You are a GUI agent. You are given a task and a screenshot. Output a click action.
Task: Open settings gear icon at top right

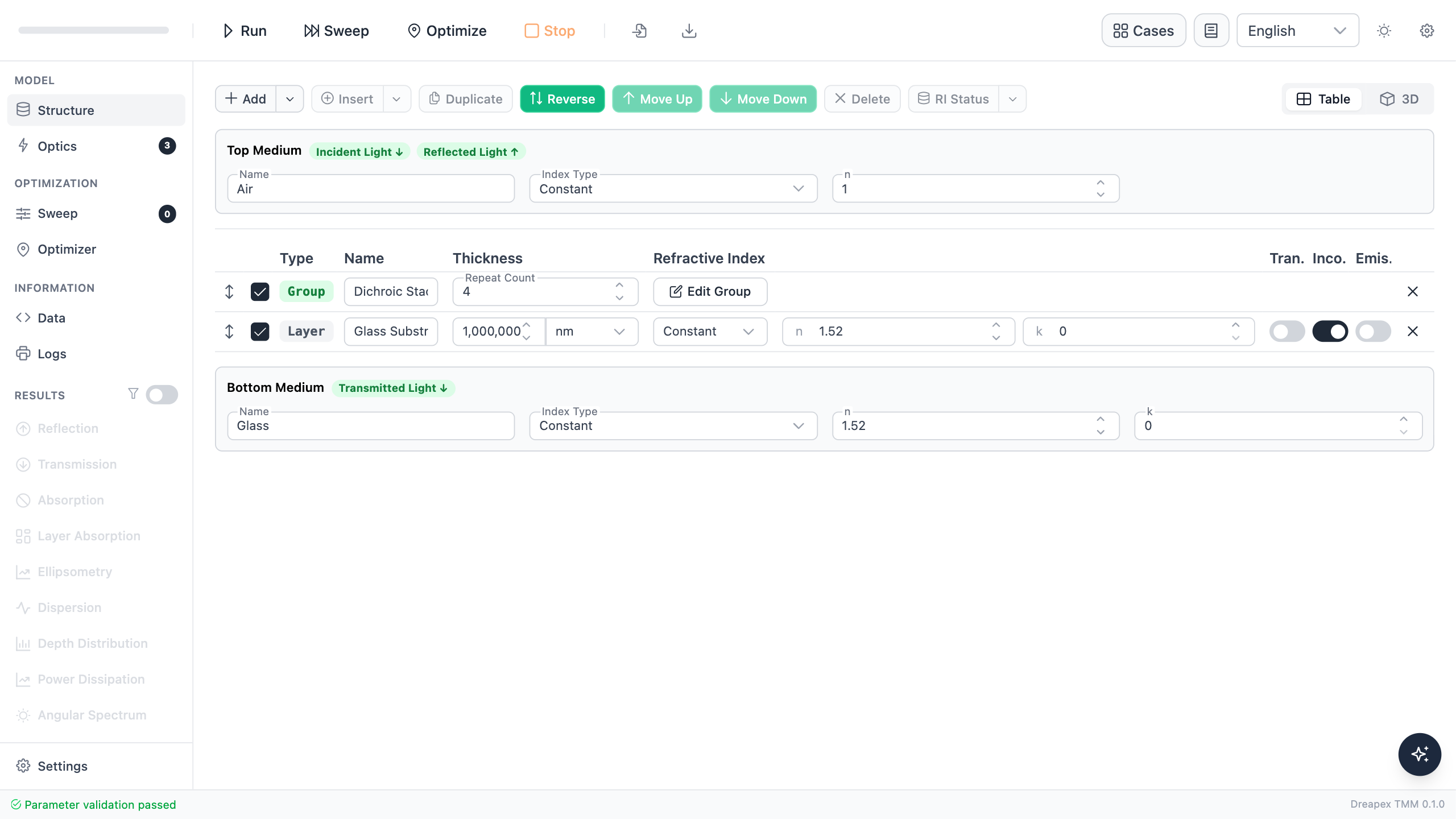(1427, 31)
